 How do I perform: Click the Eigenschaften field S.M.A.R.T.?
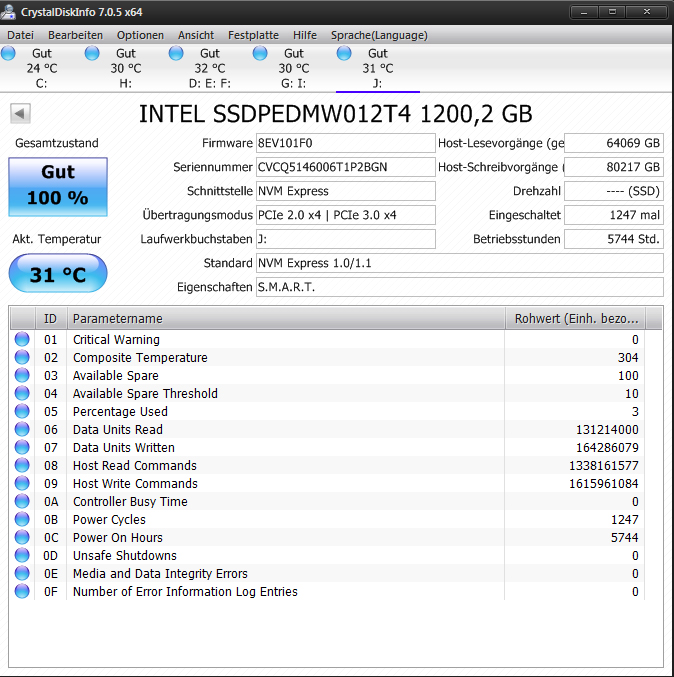click(460, 287)
